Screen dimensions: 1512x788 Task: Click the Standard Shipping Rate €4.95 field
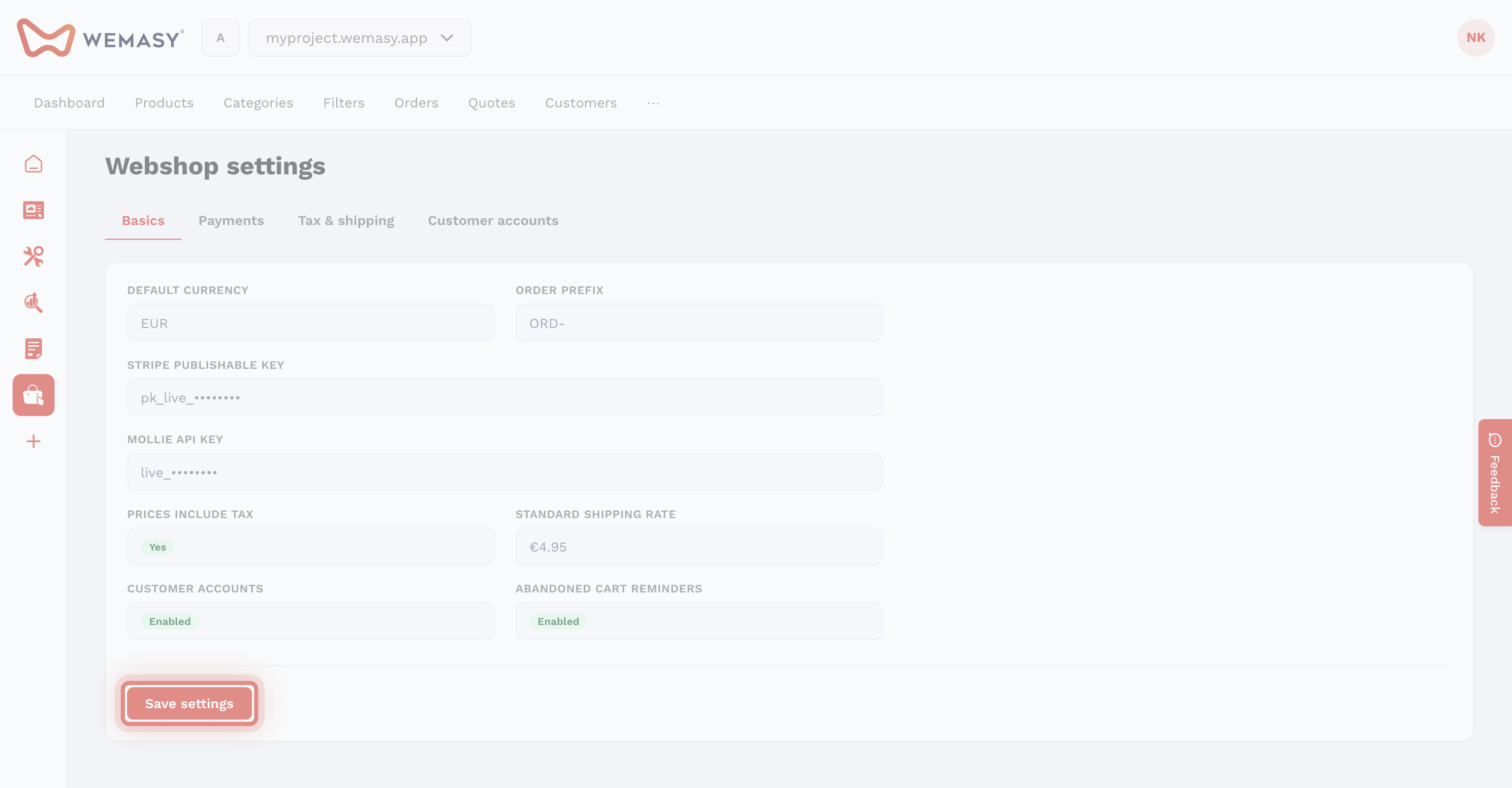click(x=699, y=547)
